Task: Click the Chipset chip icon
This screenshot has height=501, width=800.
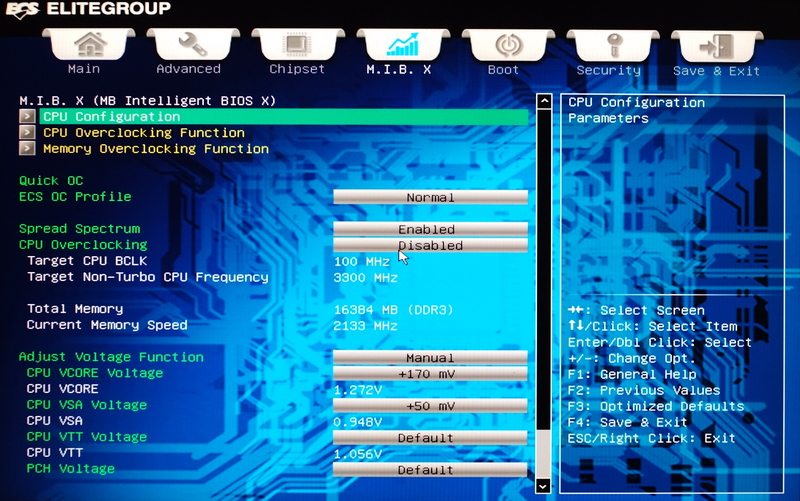Action: coord(298,44)
